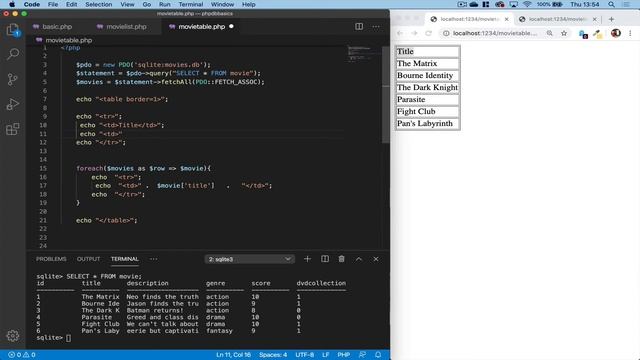Maximize the terminal panel with chevron
640x360 pixels.
(x=358, y=259)
